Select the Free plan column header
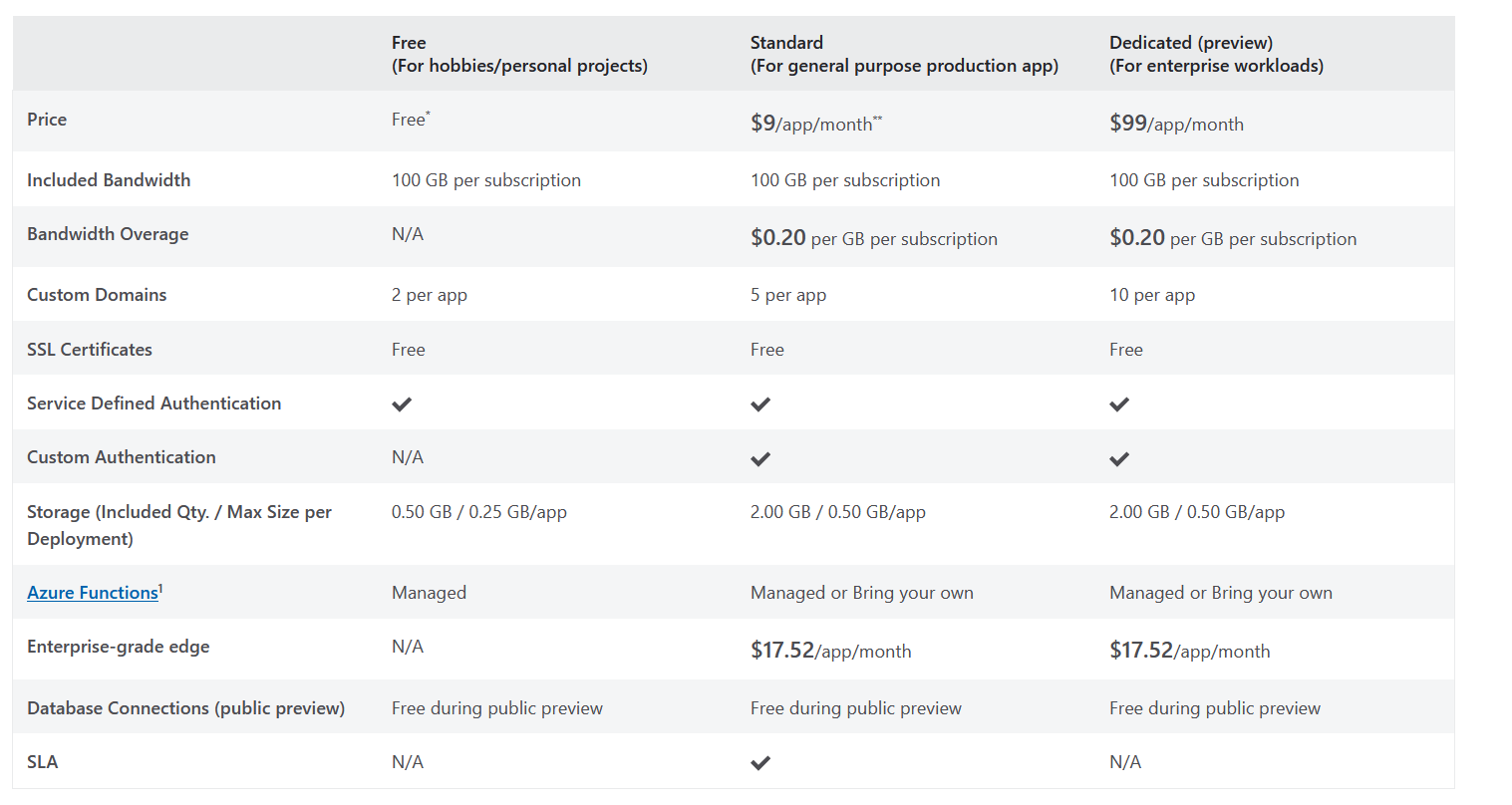The image size is (1512, 805). 518,54
